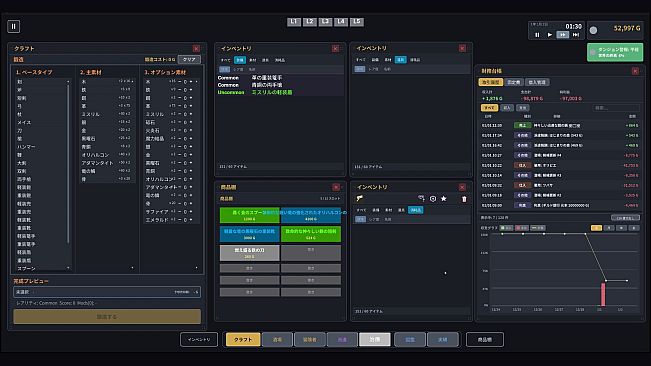Toggle the line legend chip above the graph
Image resolution: width=651 pixels, height=366 pixels.
coord(538,228)
